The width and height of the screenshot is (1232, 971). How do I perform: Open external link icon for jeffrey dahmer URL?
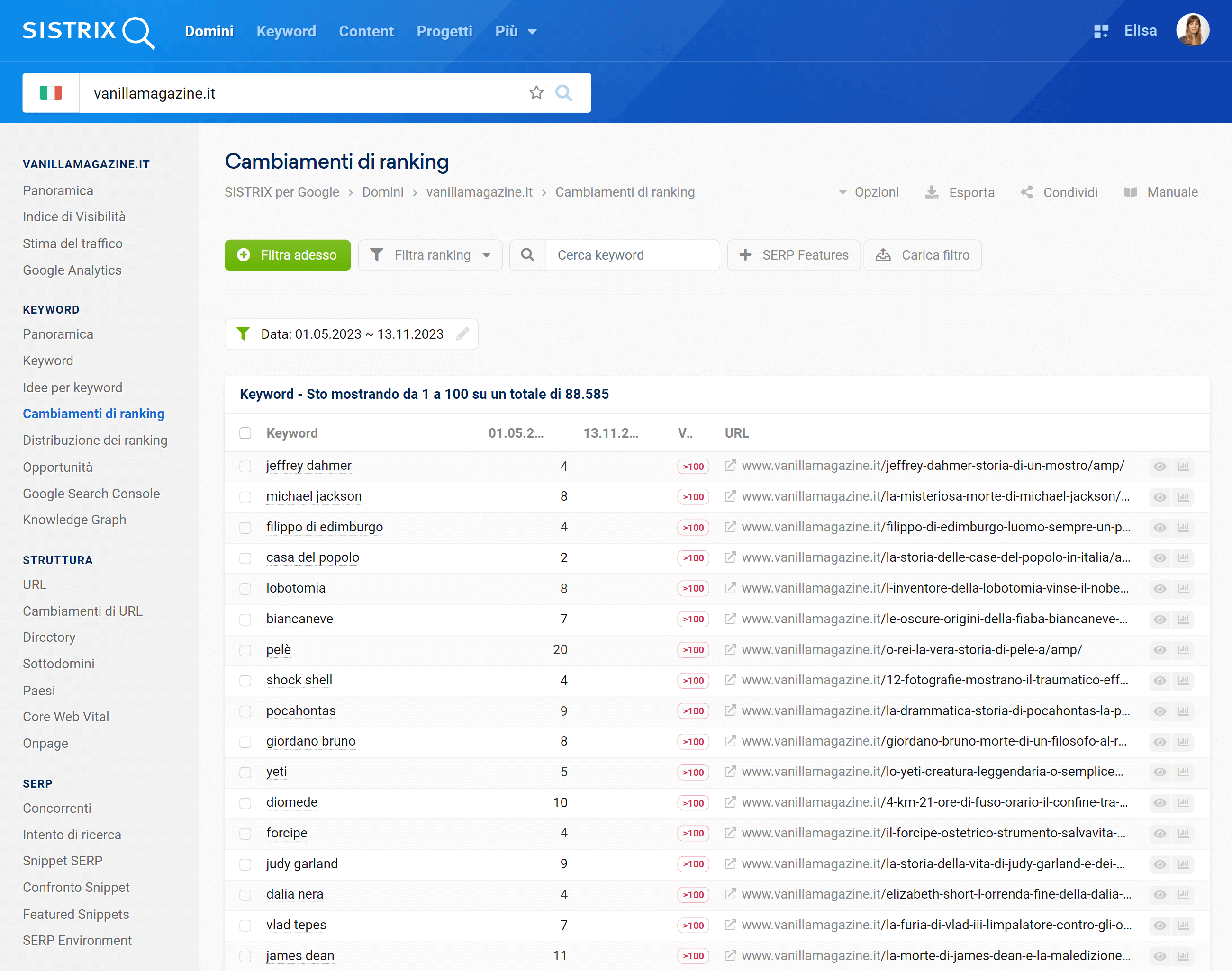[730, 466]
